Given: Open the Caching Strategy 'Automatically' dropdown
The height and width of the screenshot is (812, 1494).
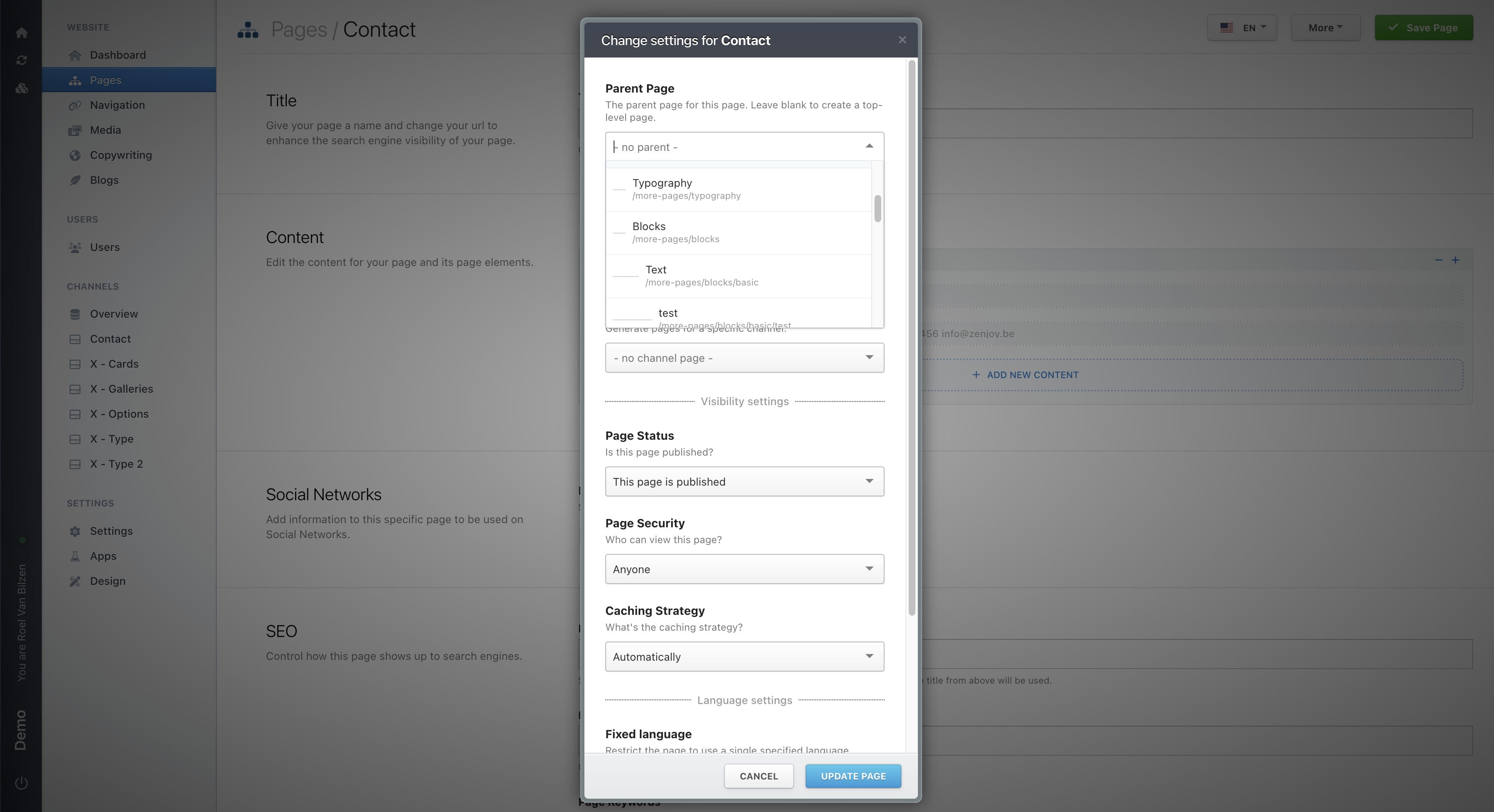Looking at the screenshot, I should (x=744, y=656).
